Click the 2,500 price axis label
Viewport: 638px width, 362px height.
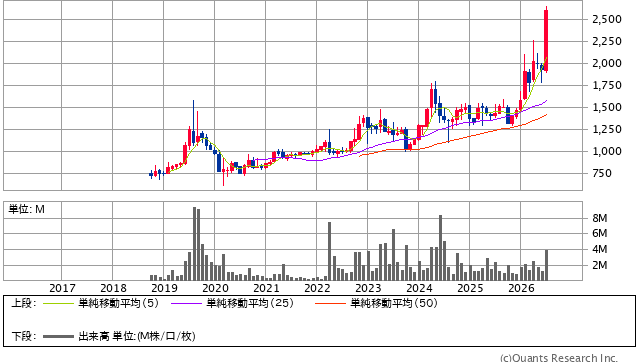[x=607, y=19]
